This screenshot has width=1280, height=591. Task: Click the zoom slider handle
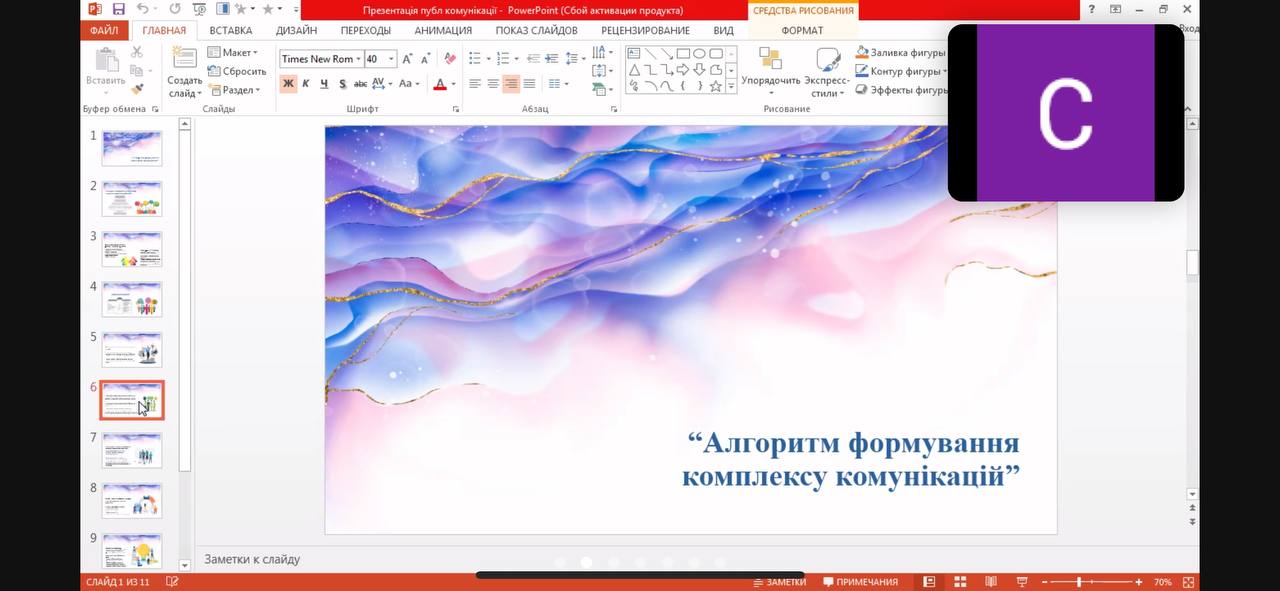coord(1079,582)
